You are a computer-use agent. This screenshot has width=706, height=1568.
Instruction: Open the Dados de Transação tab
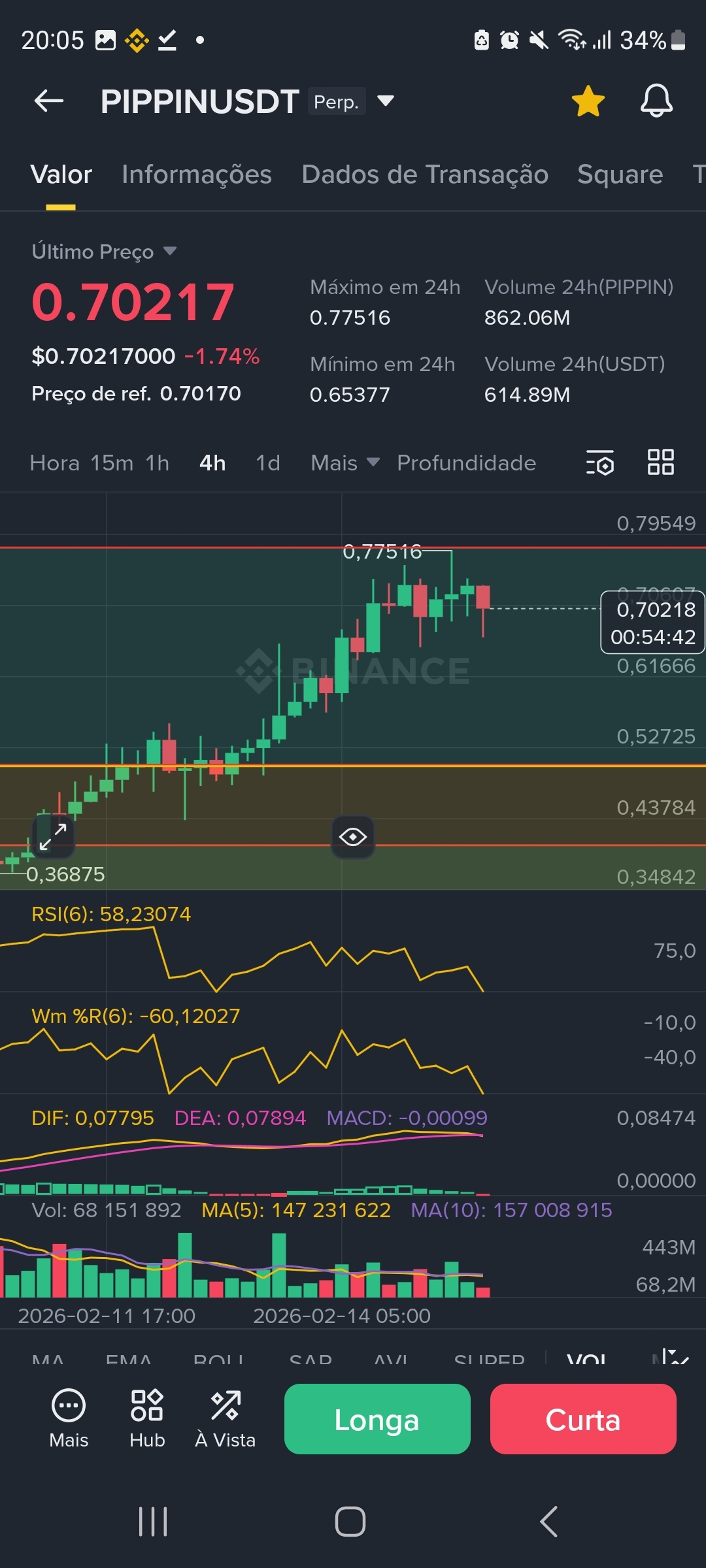pyautogui.click(x=425, y=174)
